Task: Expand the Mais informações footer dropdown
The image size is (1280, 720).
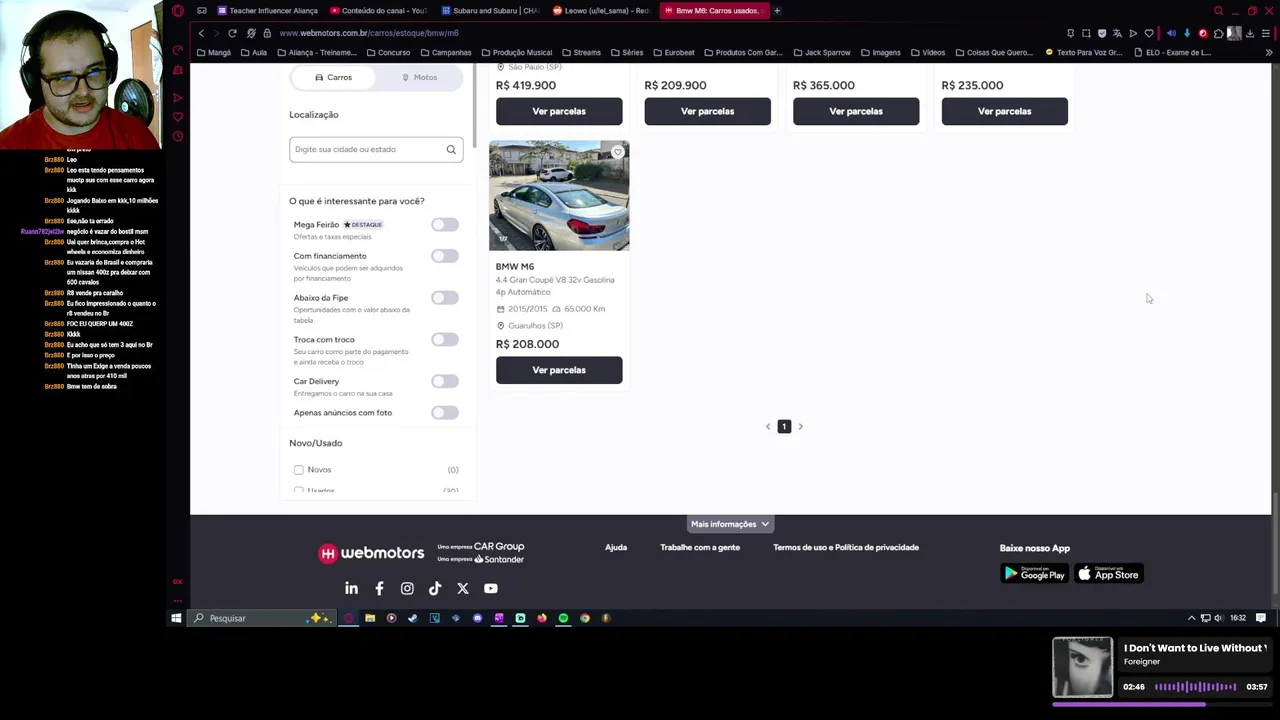Action: coord(729,524)
